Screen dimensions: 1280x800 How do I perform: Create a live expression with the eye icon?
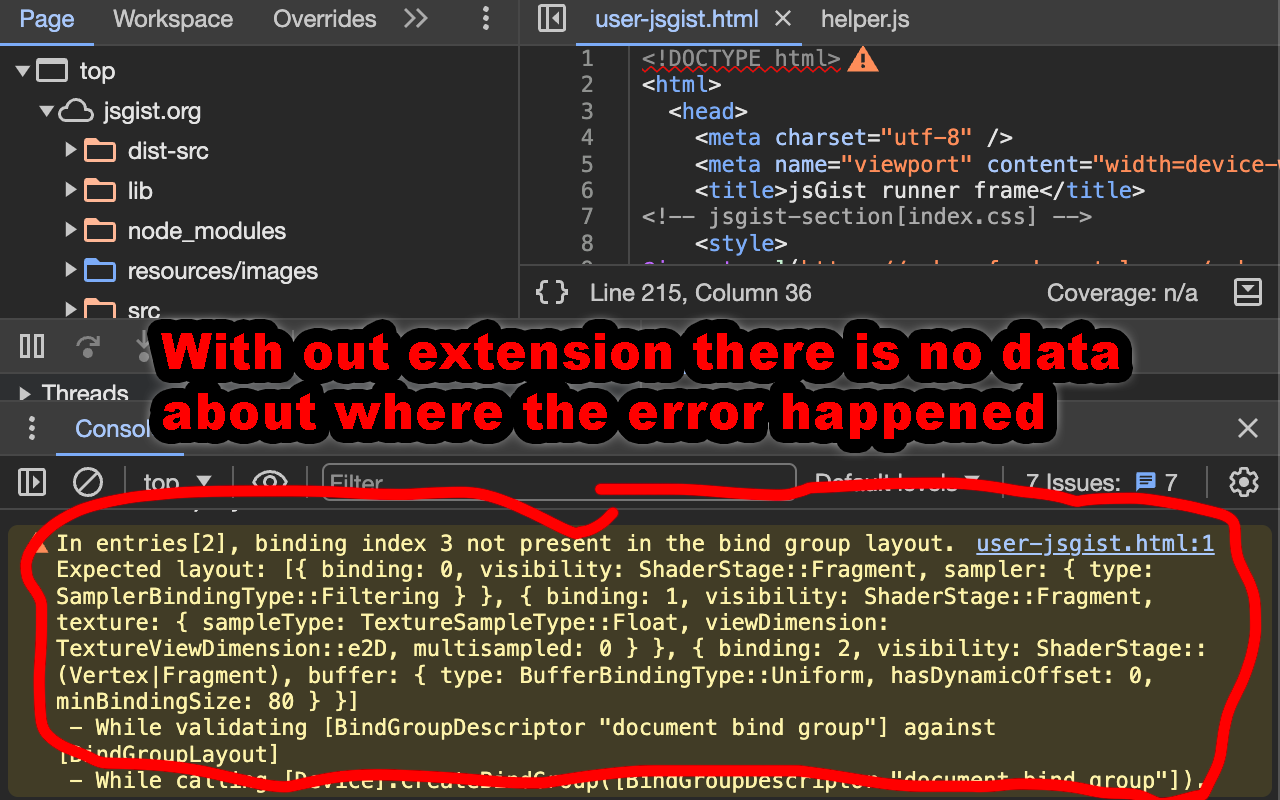pyautogui.click(x=270, y=481)
